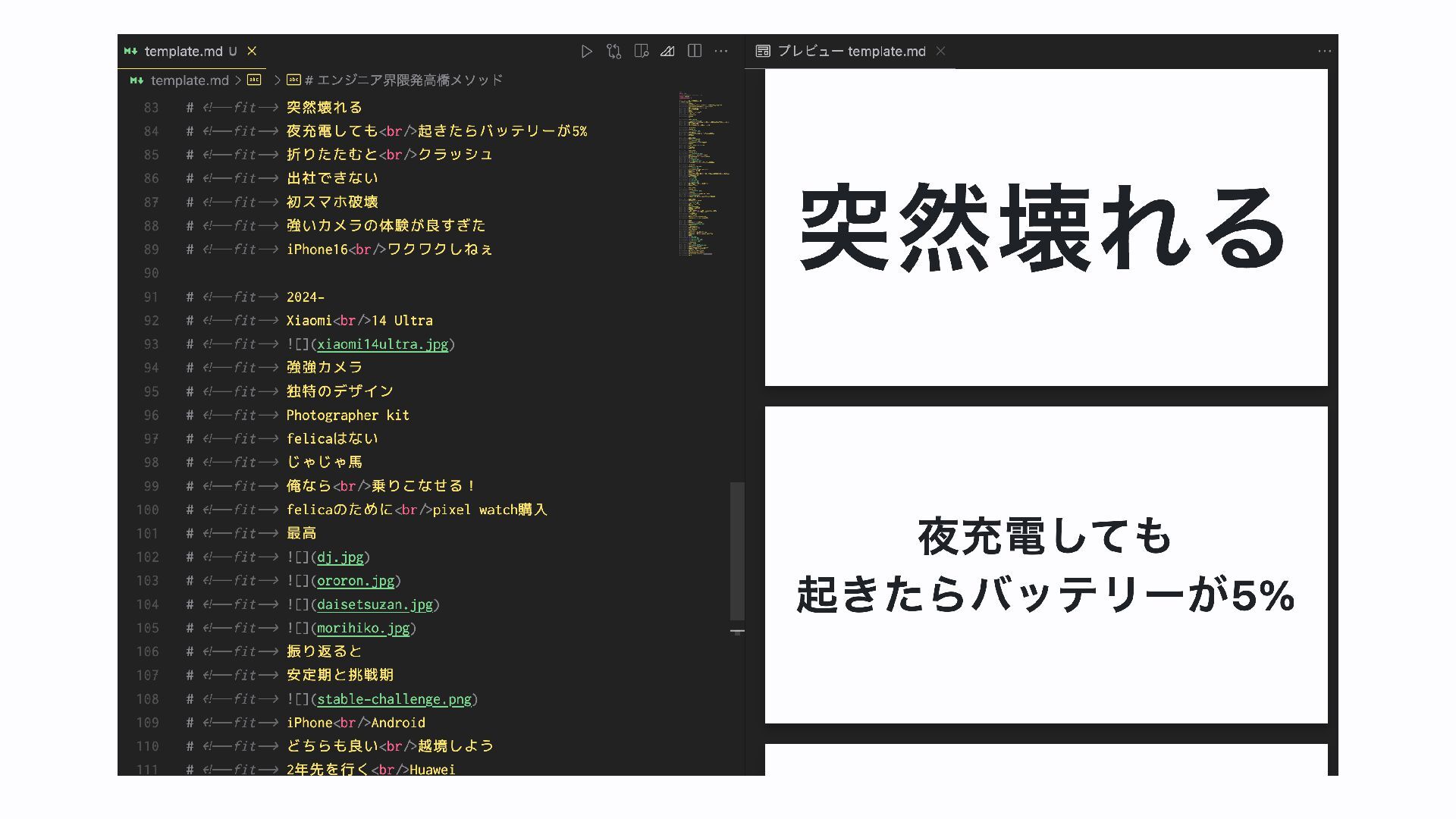The height and width of the screenshot is (819, 1456).
Task: Open the dj.jpg image link
Action: 340,557
